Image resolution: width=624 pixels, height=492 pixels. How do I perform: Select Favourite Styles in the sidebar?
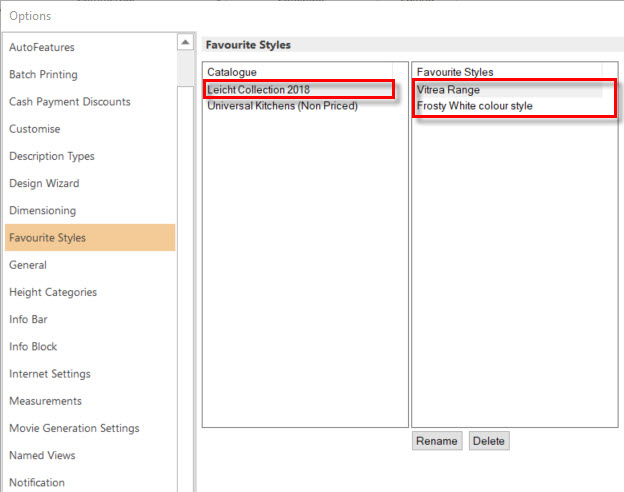90,238
